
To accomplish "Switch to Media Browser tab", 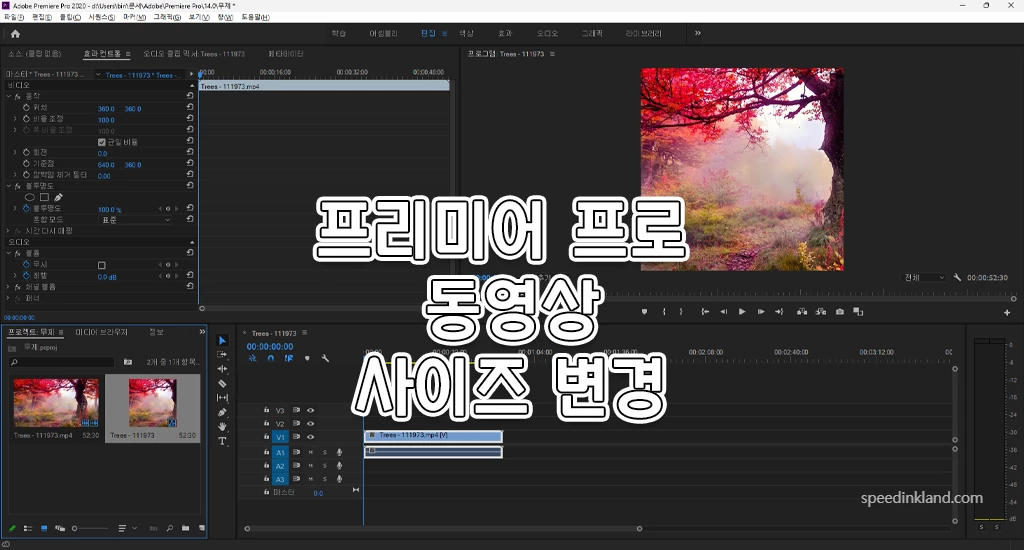I will click(x=101, y=332).
